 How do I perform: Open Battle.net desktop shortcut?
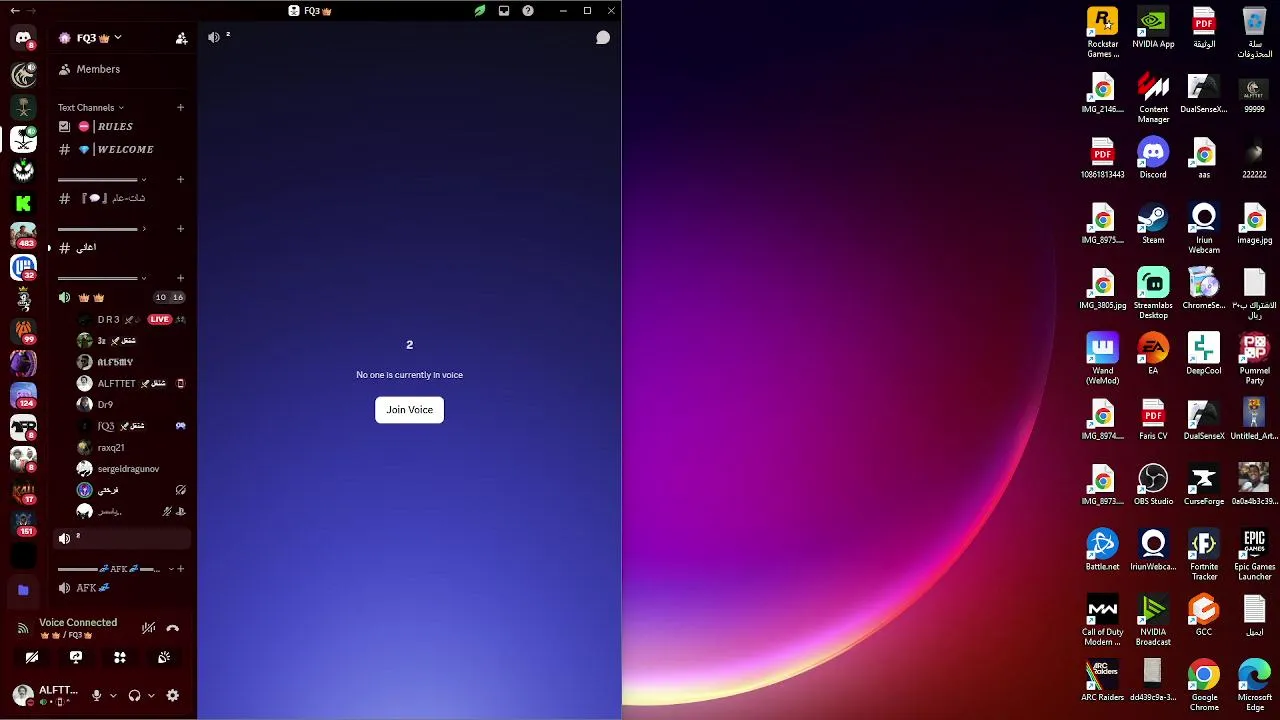pos(1102,550)
